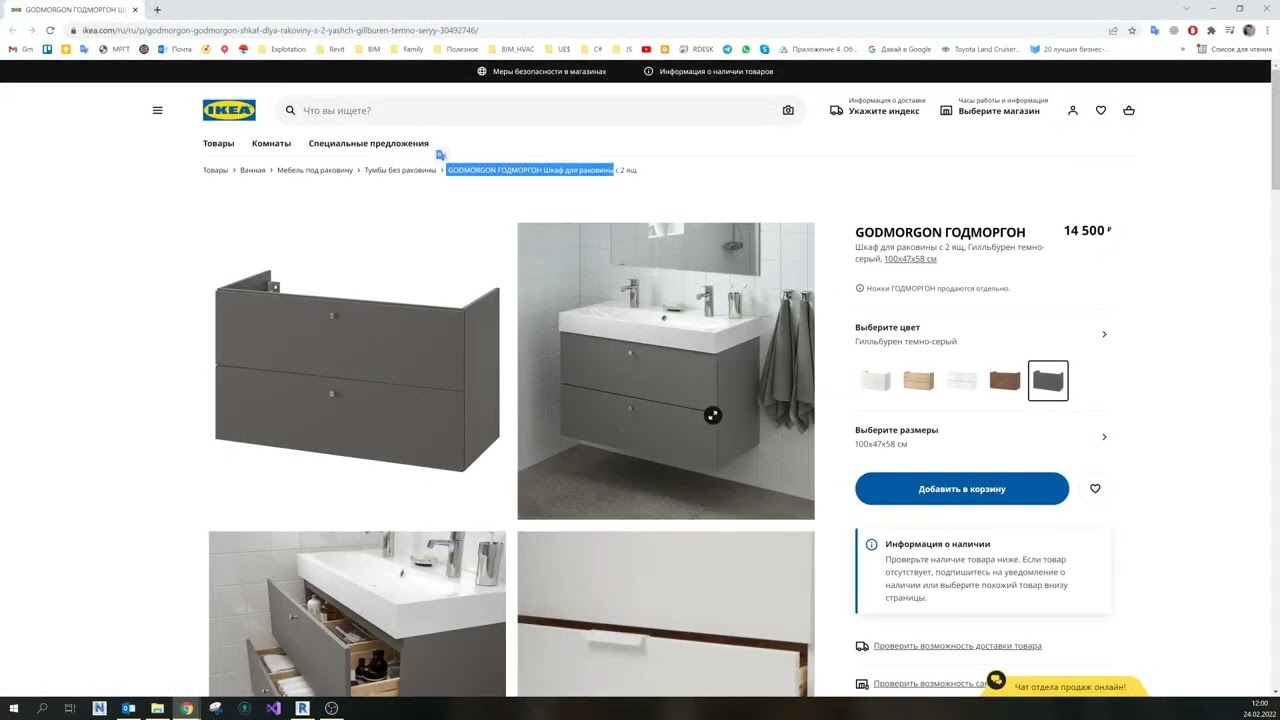Add product to favorites with heart button
This screenshot has width=1280, height=720.
point(1095,488)
